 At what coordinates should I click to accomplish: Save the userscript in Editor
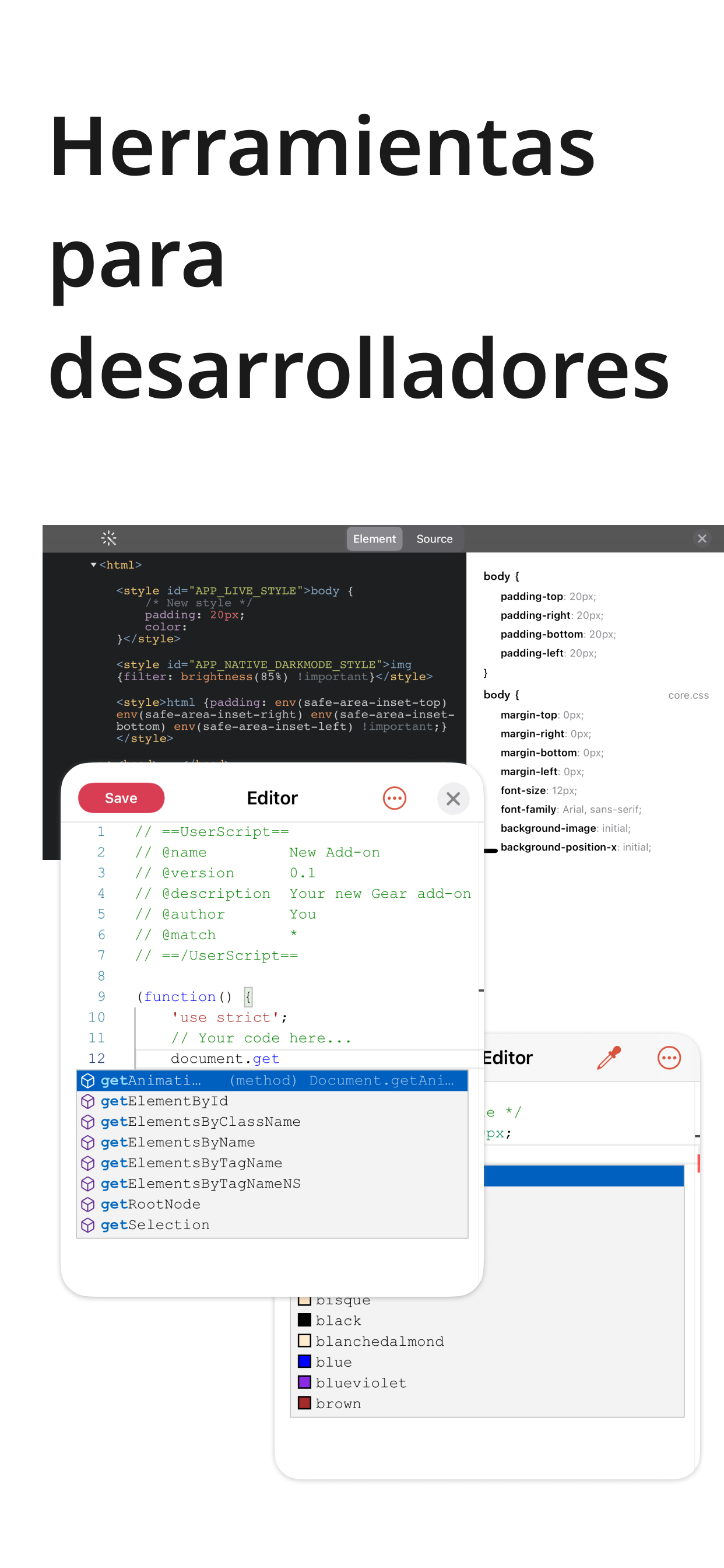click(121, 798)
